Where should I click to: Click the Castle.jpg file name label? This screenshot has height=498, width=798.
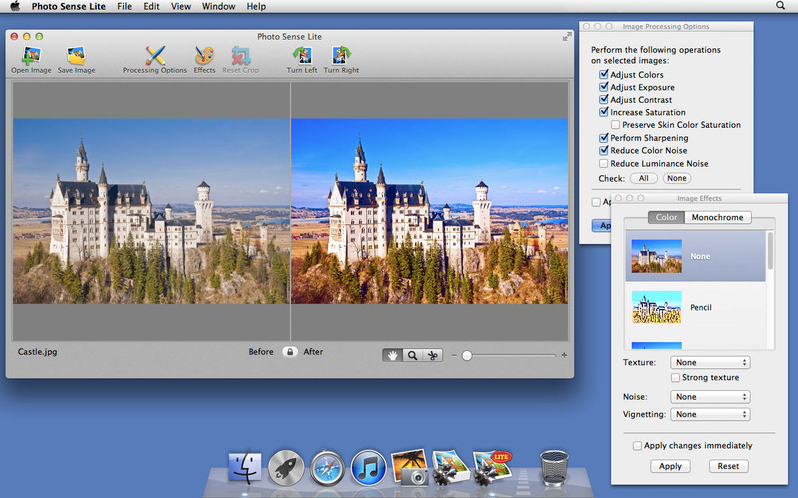[x=37, y=351]
